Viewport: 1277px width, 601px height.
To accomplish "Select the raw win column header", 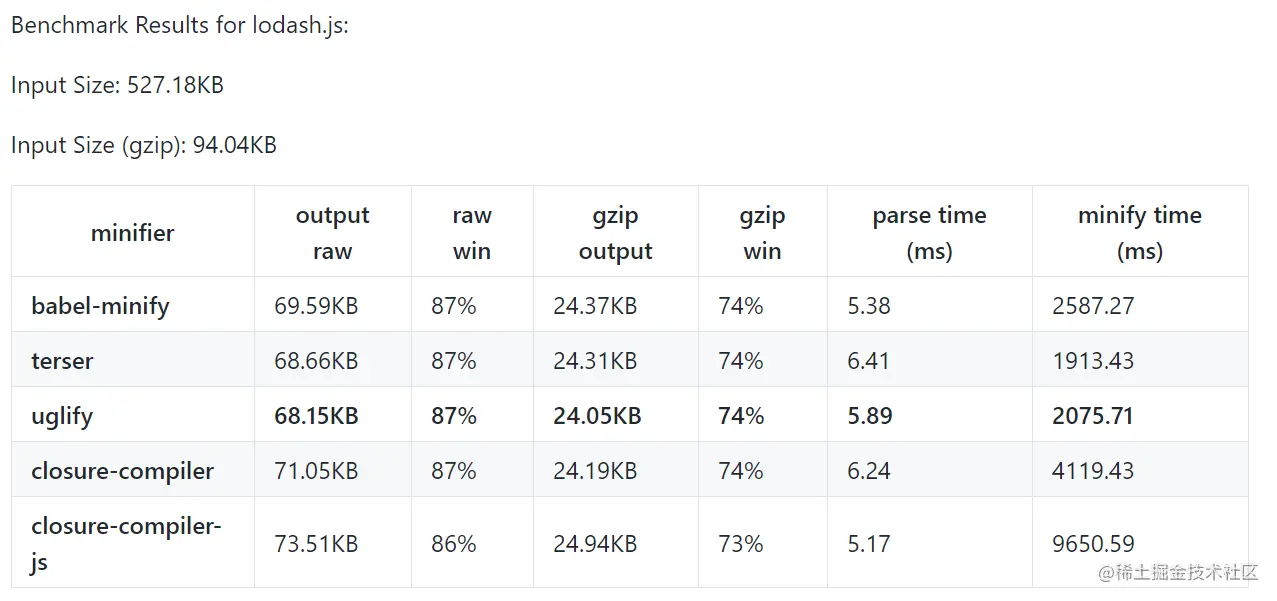I will tap(471, 233).
